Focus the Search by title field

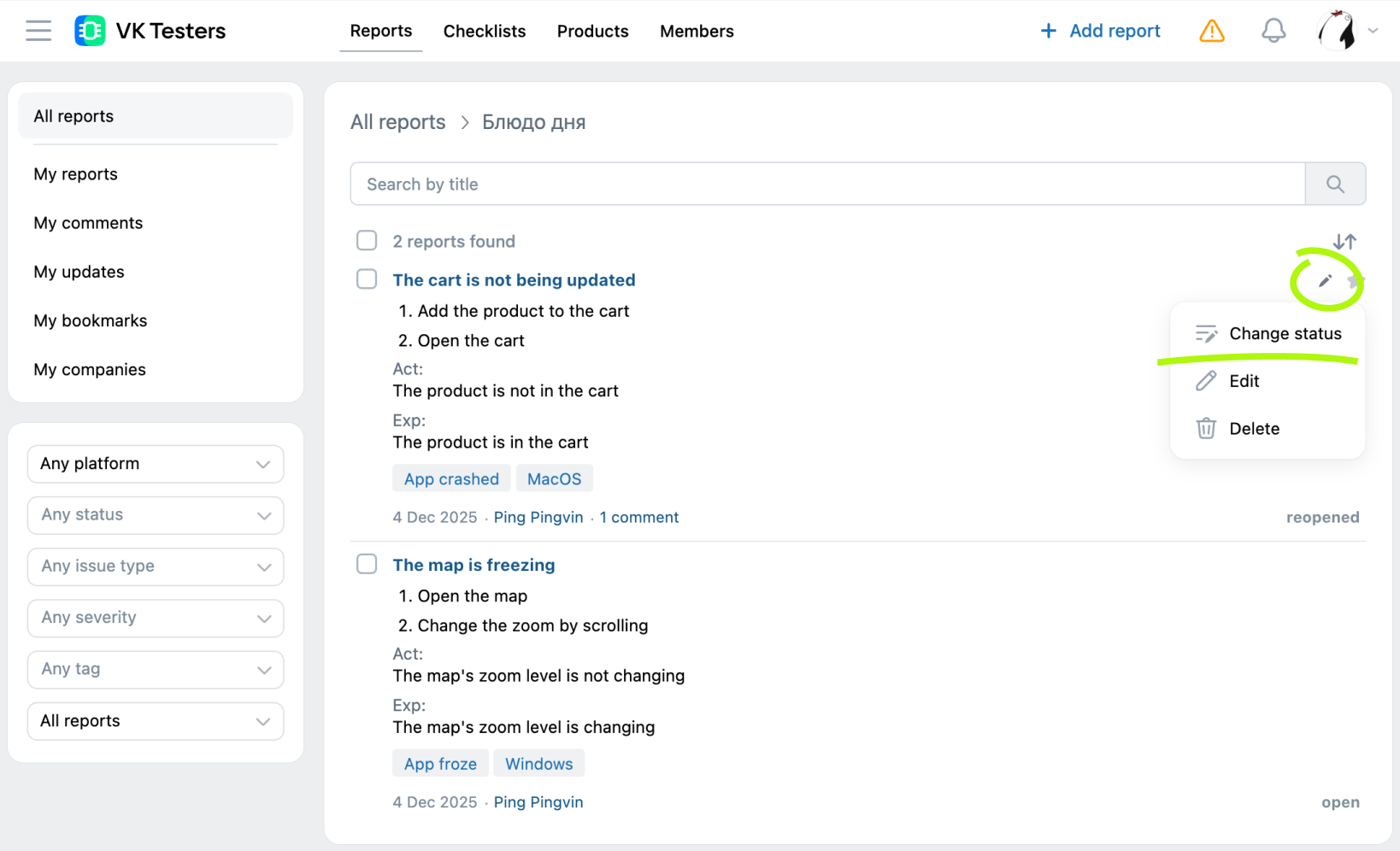pos(827,184)
